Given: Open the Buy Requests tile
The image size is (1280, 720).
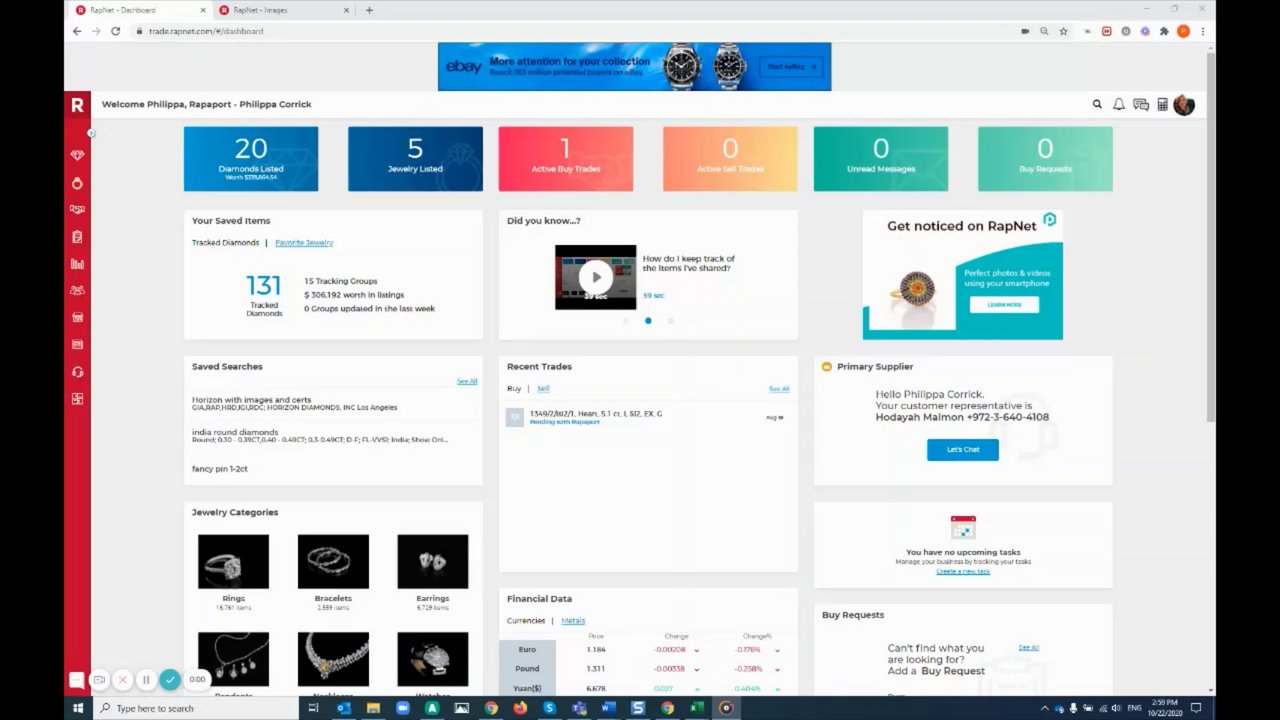Looking at the screenshot, I should (x=1045, y=158).
